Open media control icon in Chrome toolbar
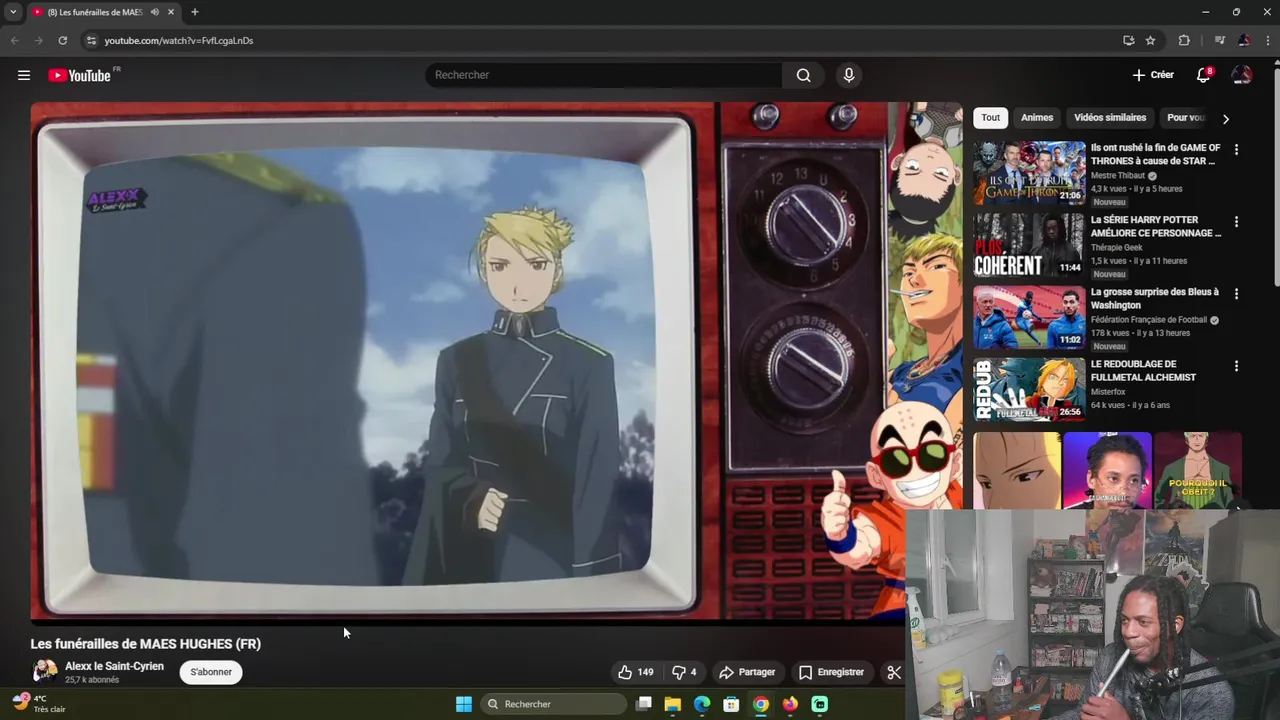 tap(1219, 40)
